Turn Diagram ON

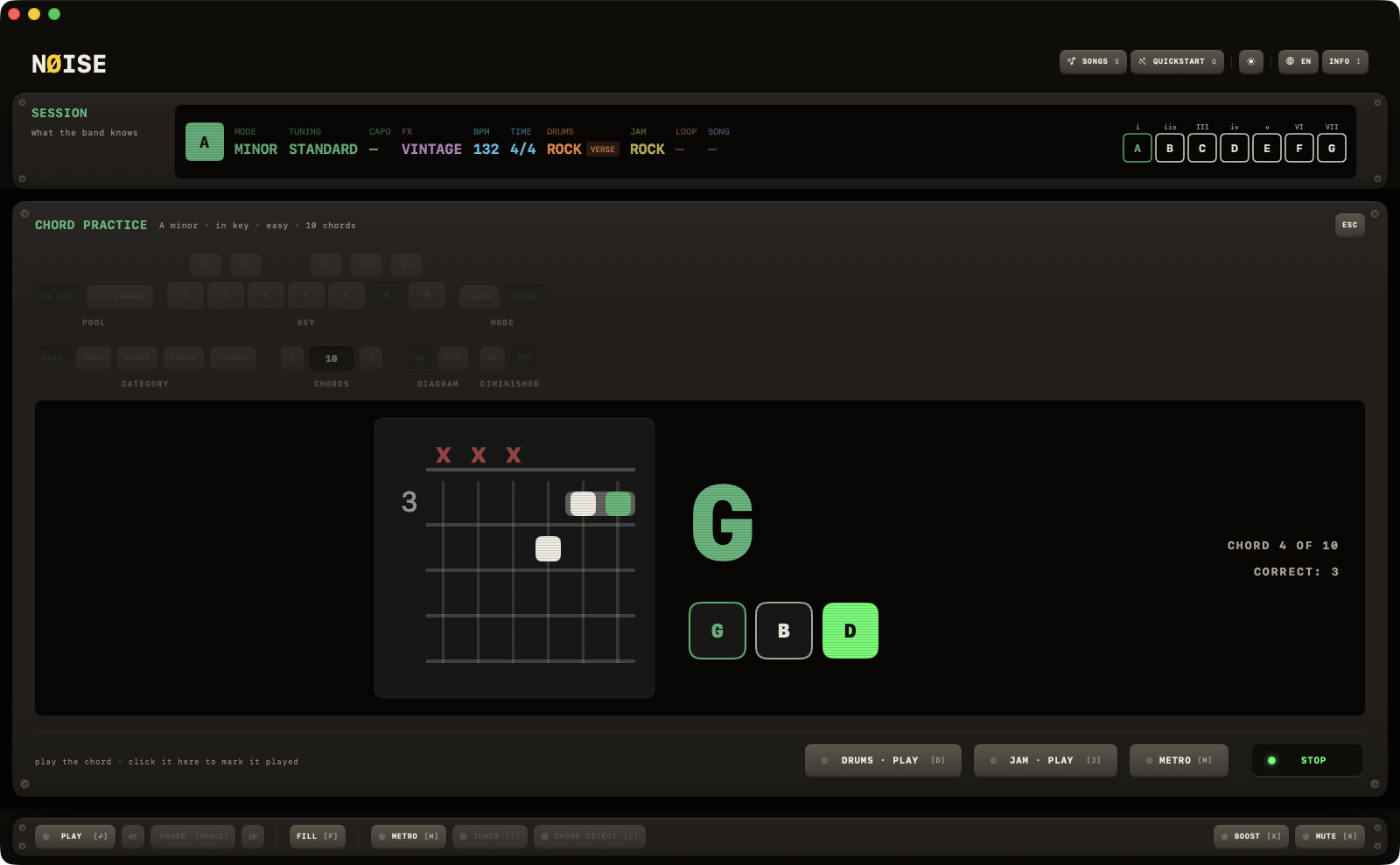pyautogui.click(x=420, y=358)
